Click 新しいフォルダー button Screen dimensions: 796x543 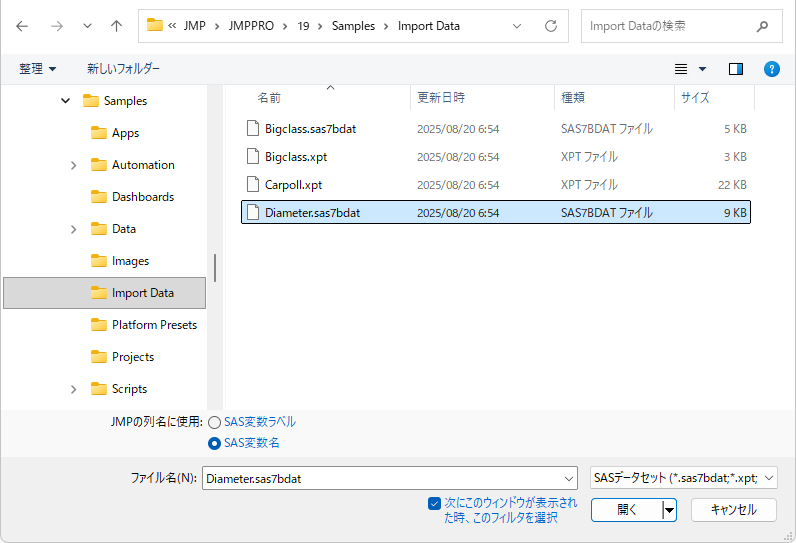123,69
